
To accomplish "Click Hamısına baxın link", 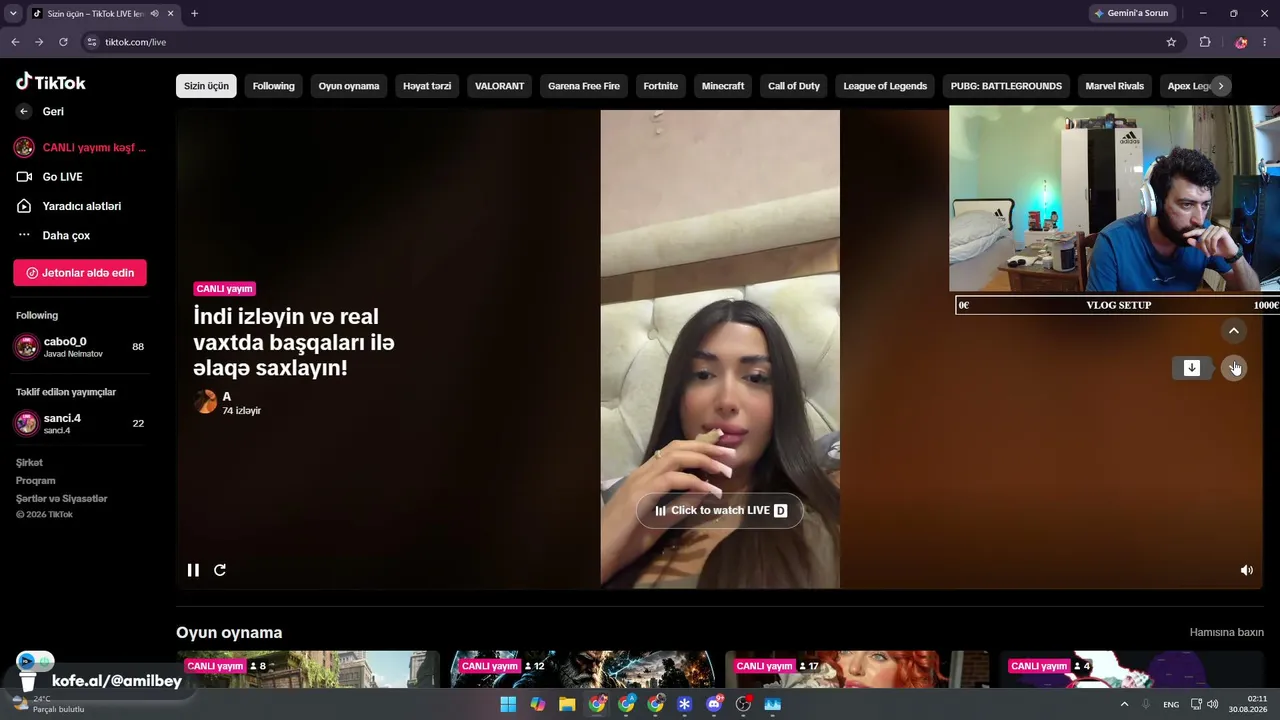I will coord(1227,633).
